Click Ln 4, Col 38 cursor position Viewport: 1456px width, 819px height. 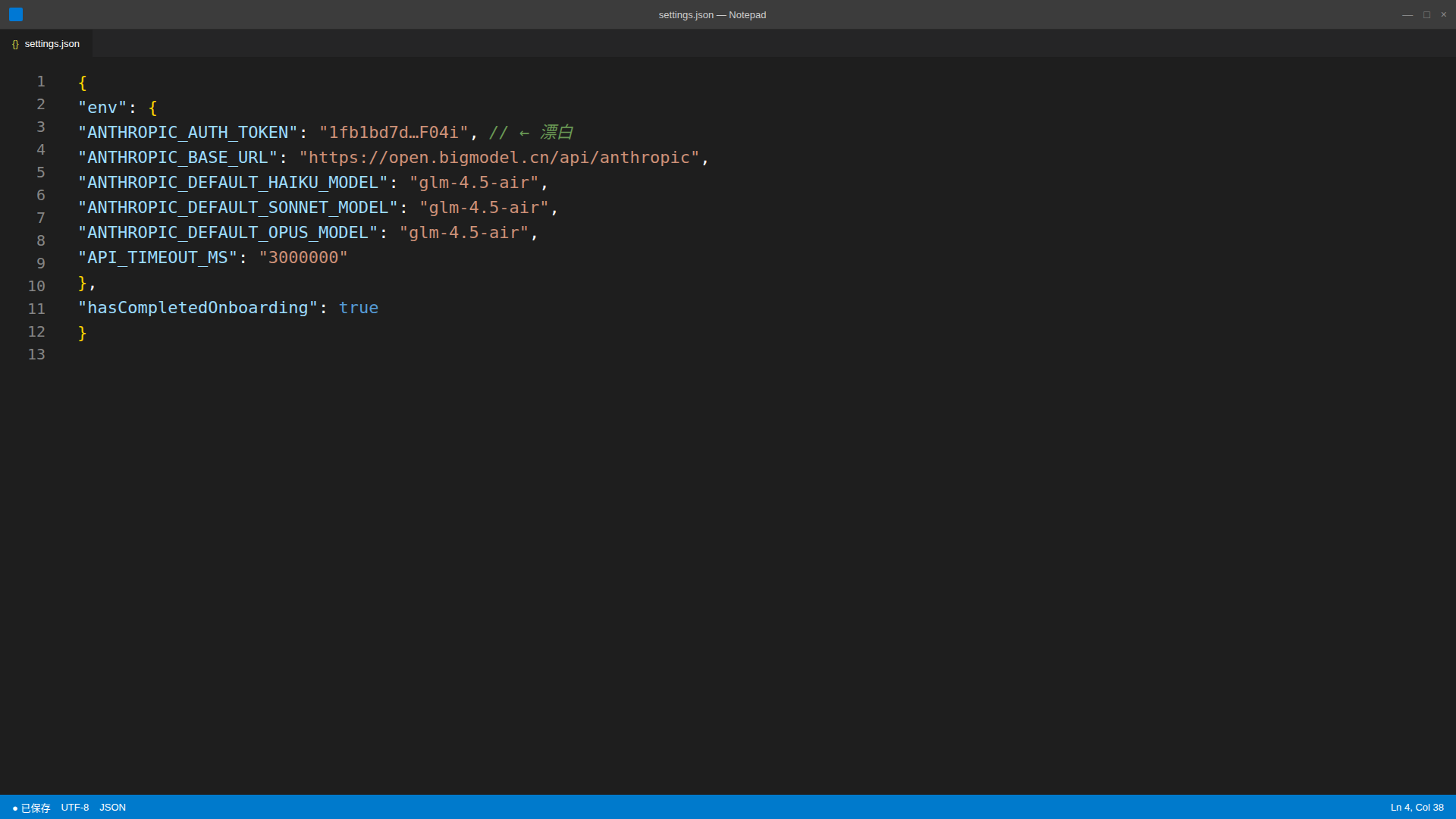coord(1417,808)
